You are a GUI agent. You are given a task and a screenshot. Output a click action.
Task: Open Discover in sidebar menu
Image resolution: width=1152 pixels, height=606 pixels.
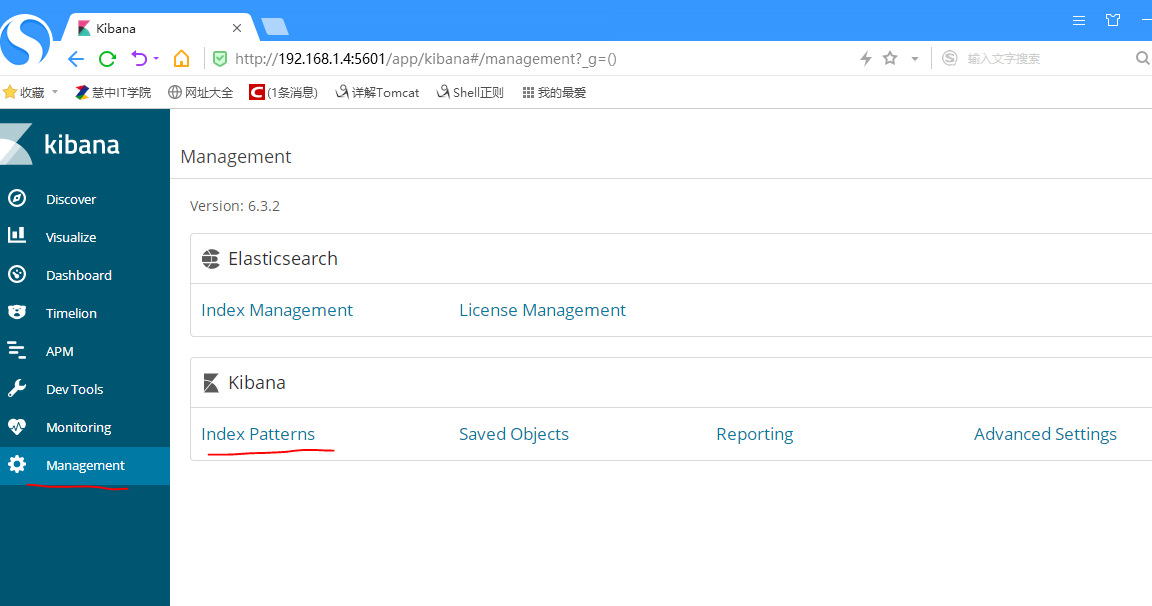coord(71,199)
